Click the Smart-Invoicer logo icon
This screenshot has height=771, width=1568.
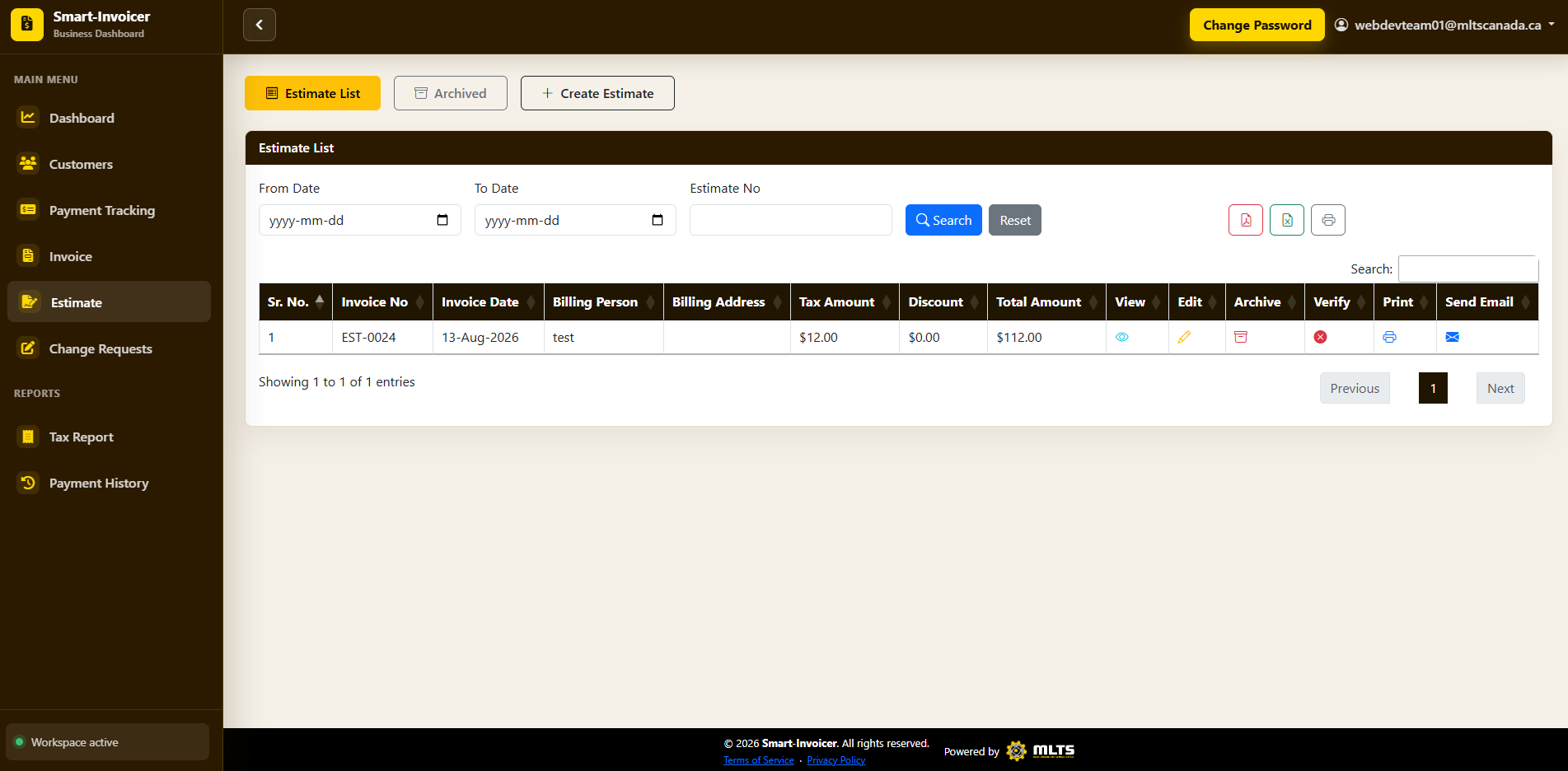(27, 25)
